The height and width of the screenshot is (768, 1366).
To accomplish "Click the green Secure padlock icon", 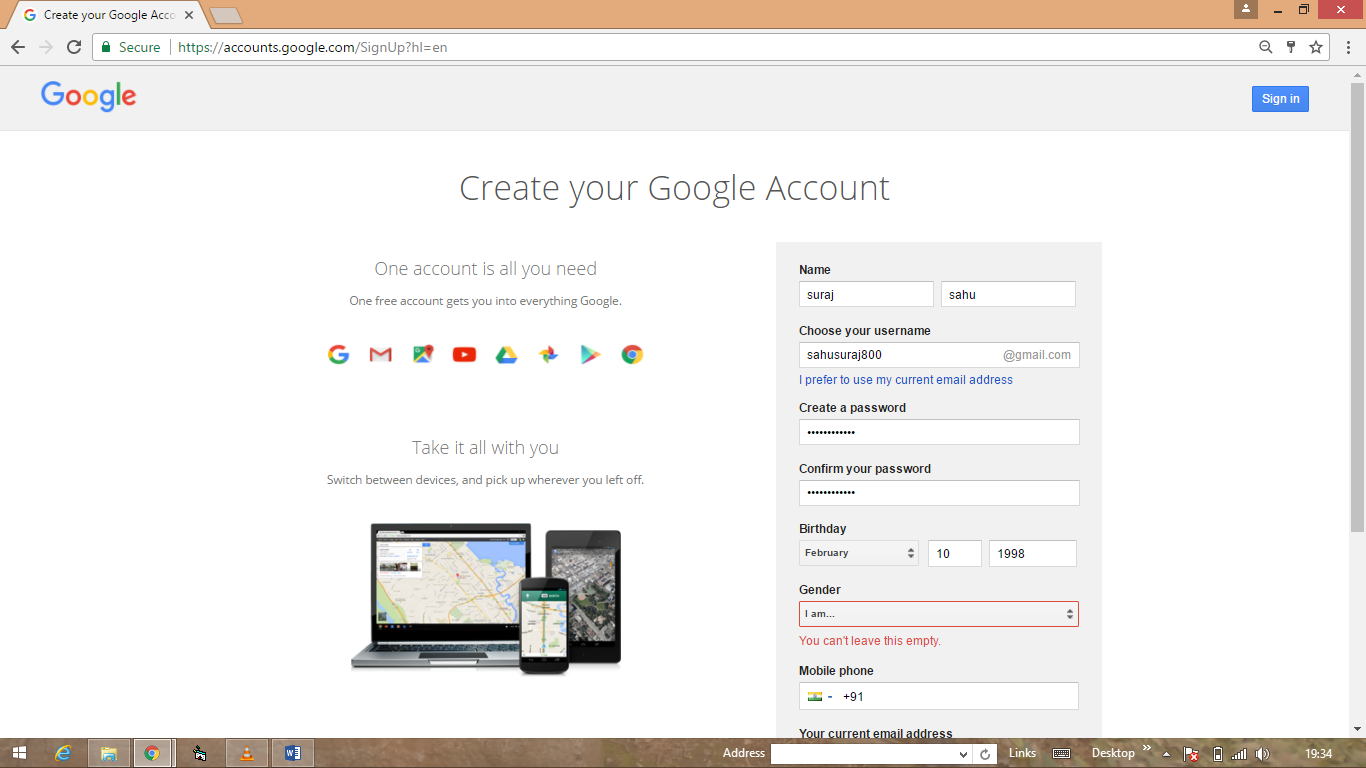I will tap(107, 47).
